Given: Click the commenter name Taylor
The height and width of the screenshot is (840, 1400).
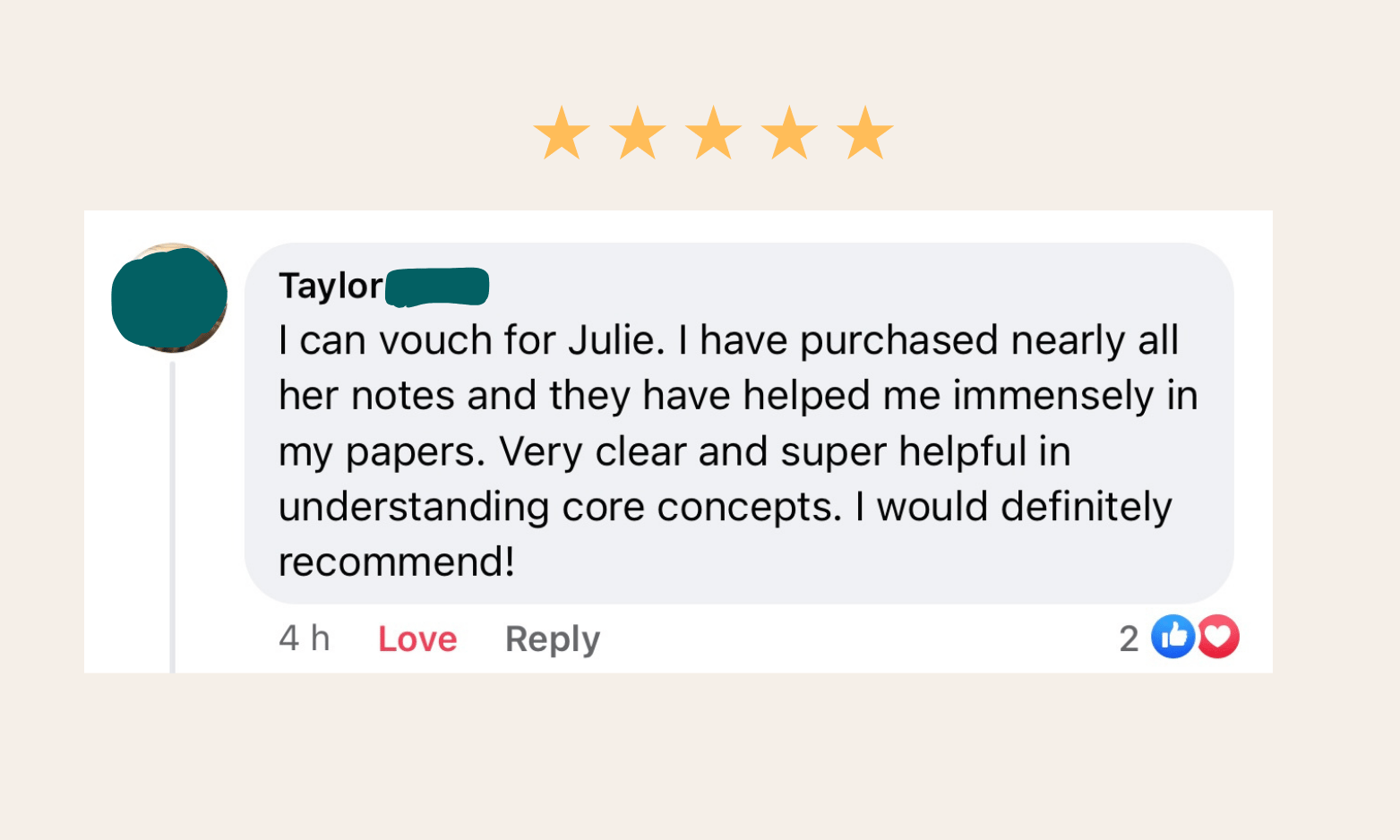Looking at the screenshot, I should pyautogui.click(x=331, y=287).
